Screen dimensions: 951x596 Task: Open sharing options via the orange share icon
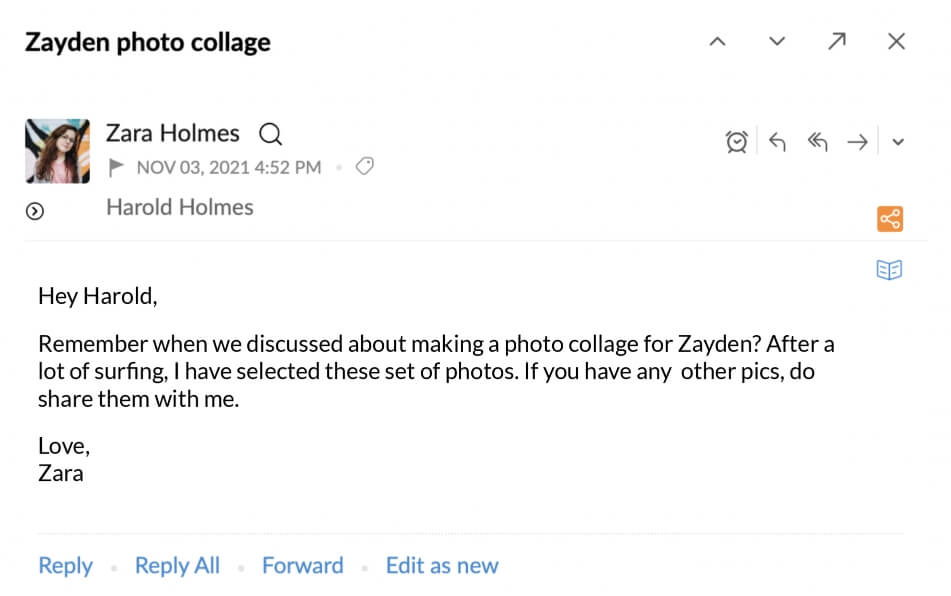tap(888, 218)
